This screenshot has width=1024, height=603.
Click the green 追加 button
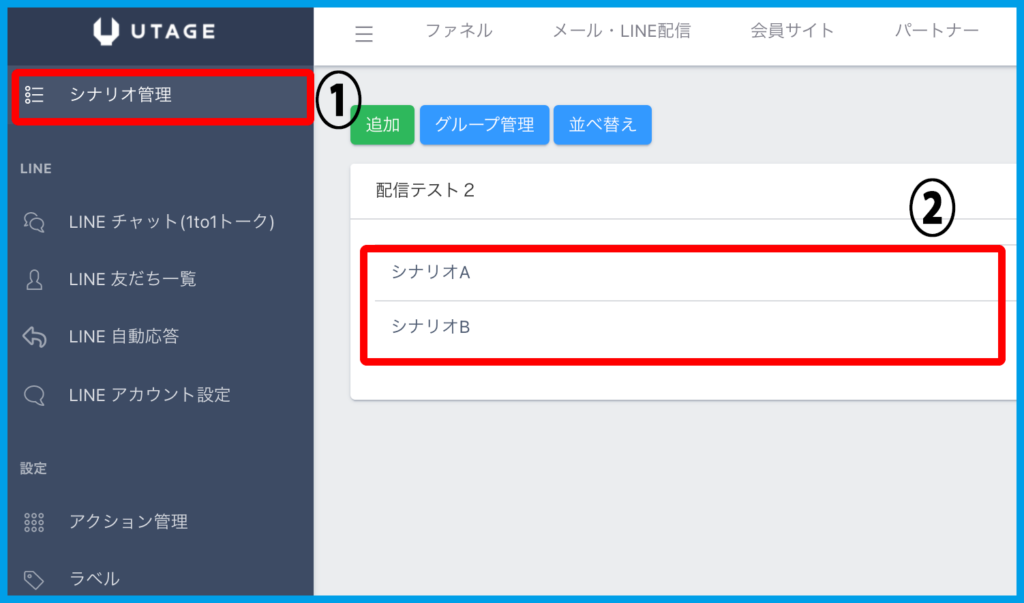click(x=382, y=124)
